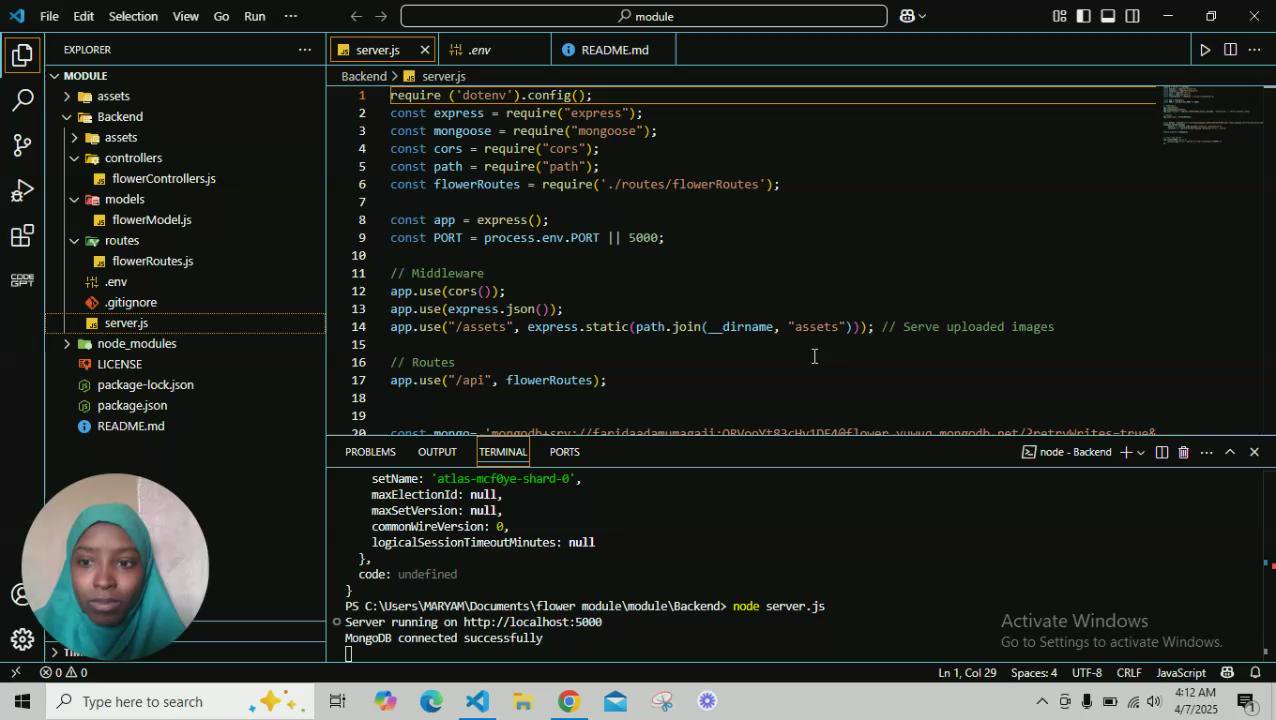Click the command center search box

pyautogui.click(x=643, y=16)
